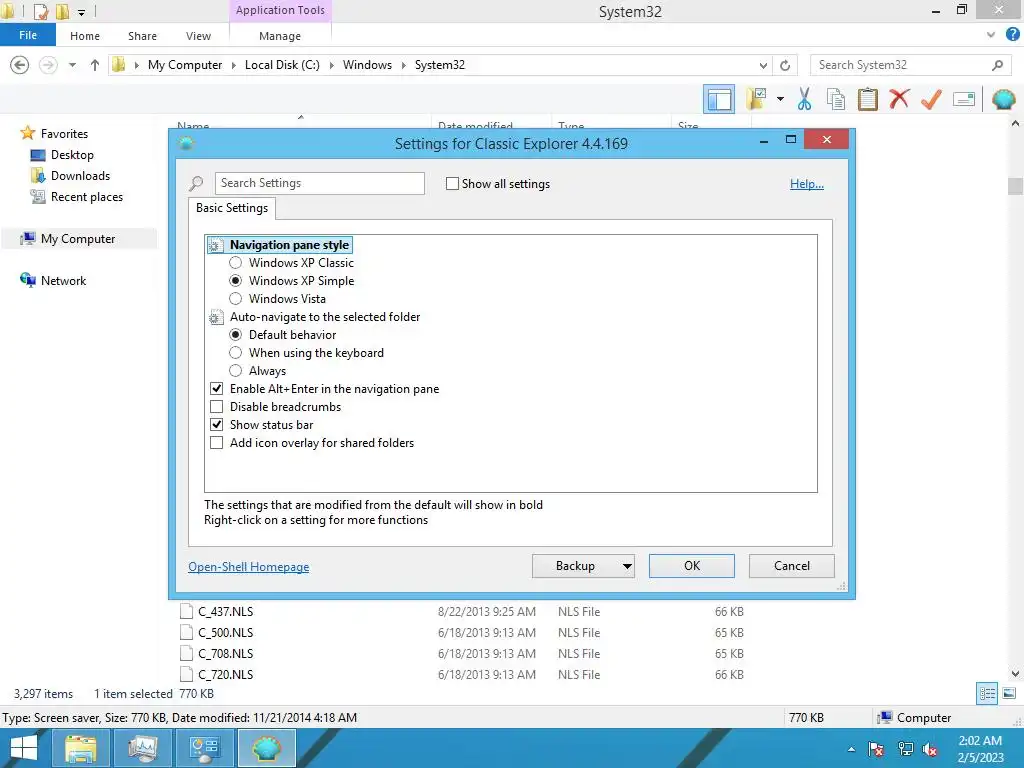Click the Search System32 field
The width and height of the screenshot is (1024, 768).
point(901,65)
